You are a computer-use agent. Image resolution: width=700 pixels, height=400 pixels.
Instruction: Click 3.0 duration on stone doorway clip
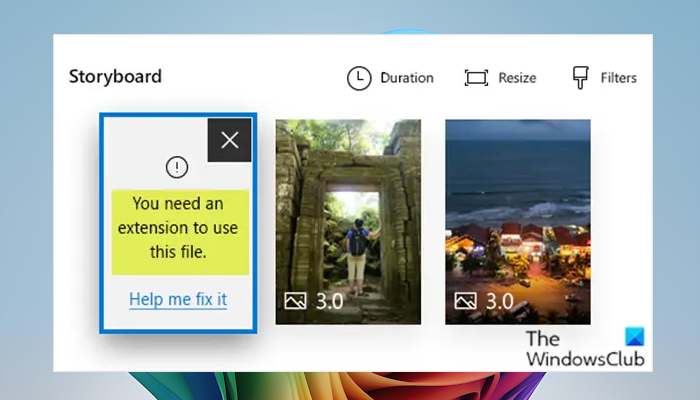[x=329, y=301]
